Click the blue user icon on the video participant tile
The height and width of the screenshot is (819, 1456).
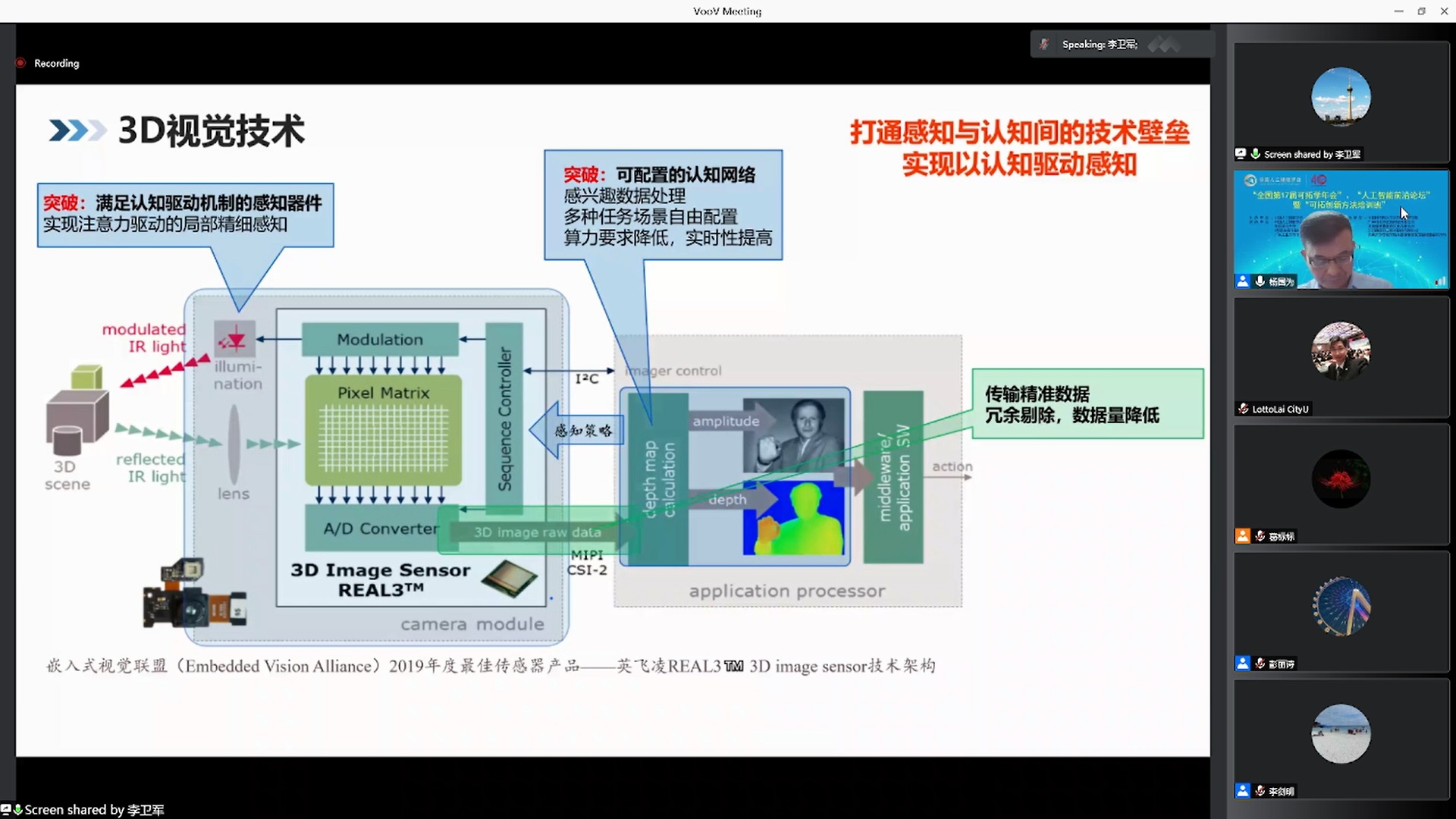click(1242, 281)
